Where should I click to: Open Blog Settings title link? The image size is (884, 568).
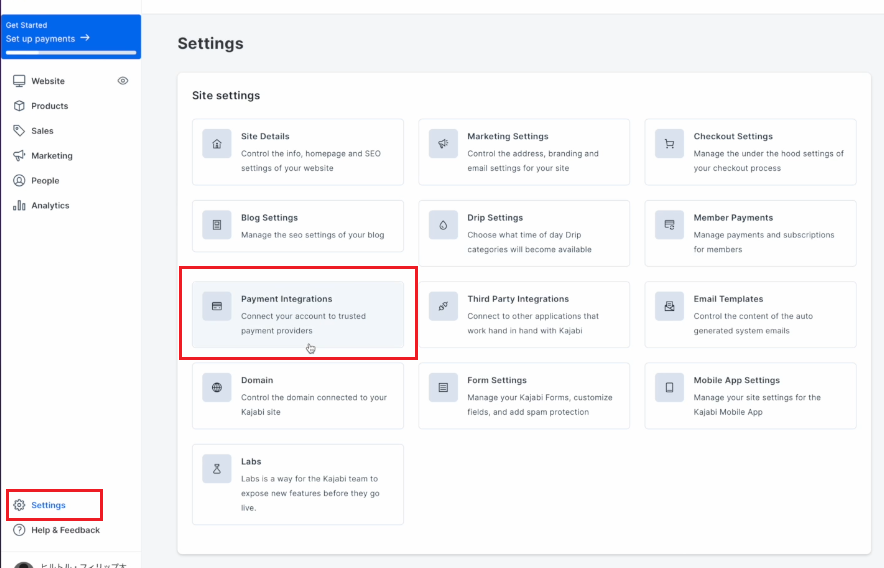tap(269, 218)
